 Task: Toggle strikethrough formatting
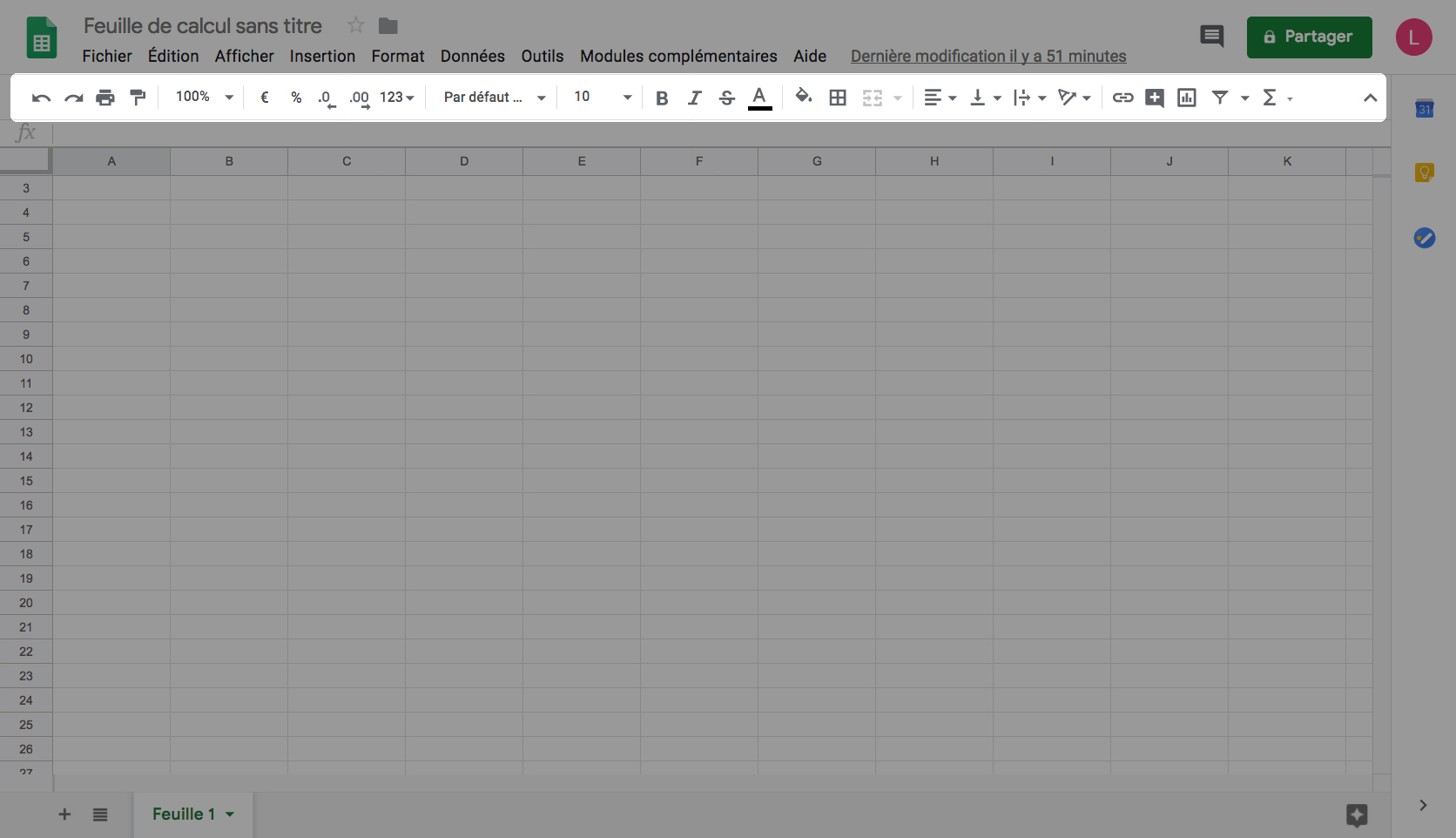pos(727,98)
